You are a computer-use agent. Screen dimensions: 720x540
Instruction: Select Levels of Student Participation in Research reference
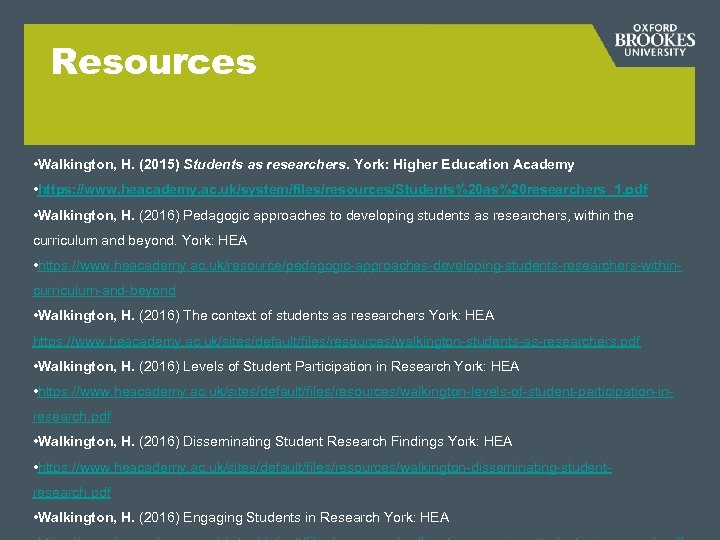click(276, 366)
